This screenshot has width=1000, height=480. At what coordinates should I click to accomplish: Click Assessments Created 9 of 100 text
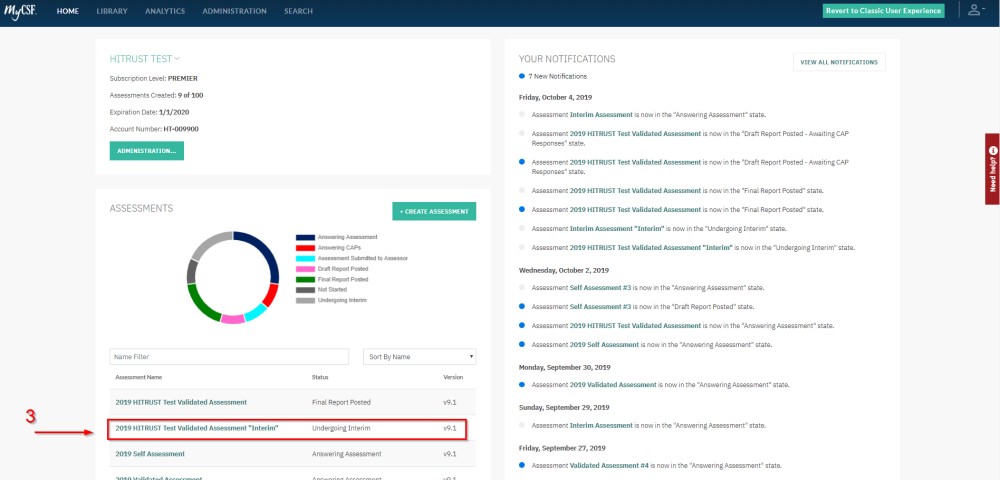pos(156,96)
